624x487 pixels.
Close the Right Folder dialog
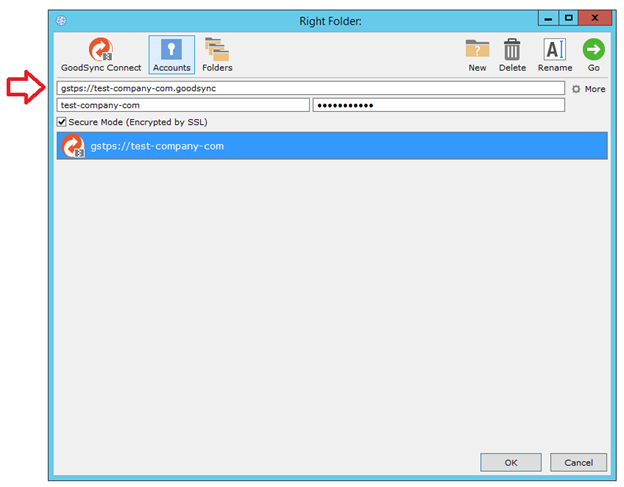click(x=596, y=18)
